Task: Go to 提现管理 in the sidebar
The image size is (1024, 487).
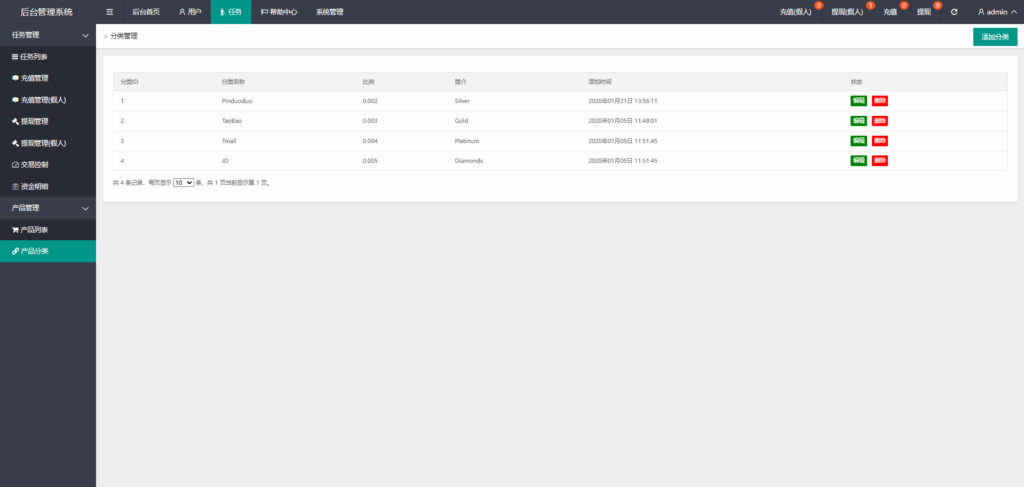Action: pos(34,121)
